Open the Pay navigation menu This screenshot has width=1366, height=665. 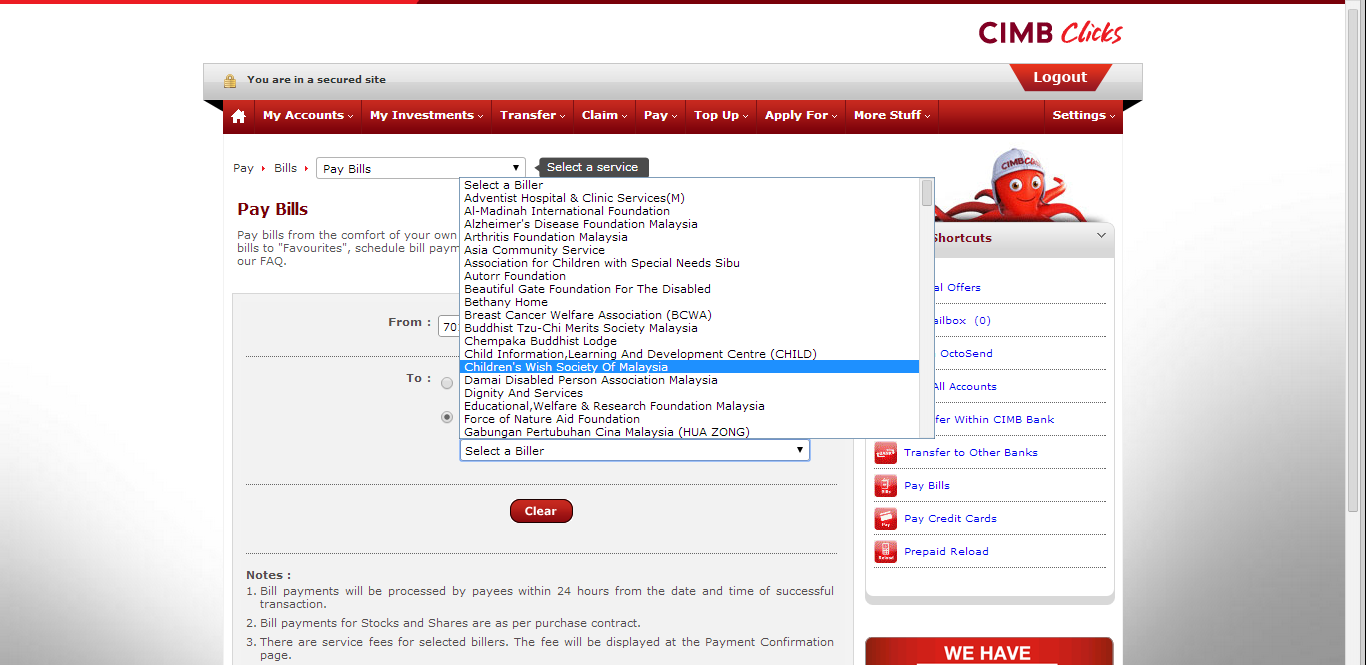(x=660, y=116)
